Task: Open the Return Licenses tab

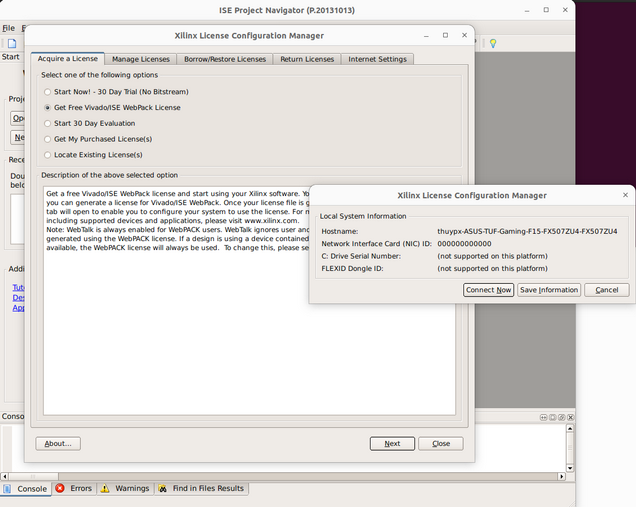Action: pos(307,59)
